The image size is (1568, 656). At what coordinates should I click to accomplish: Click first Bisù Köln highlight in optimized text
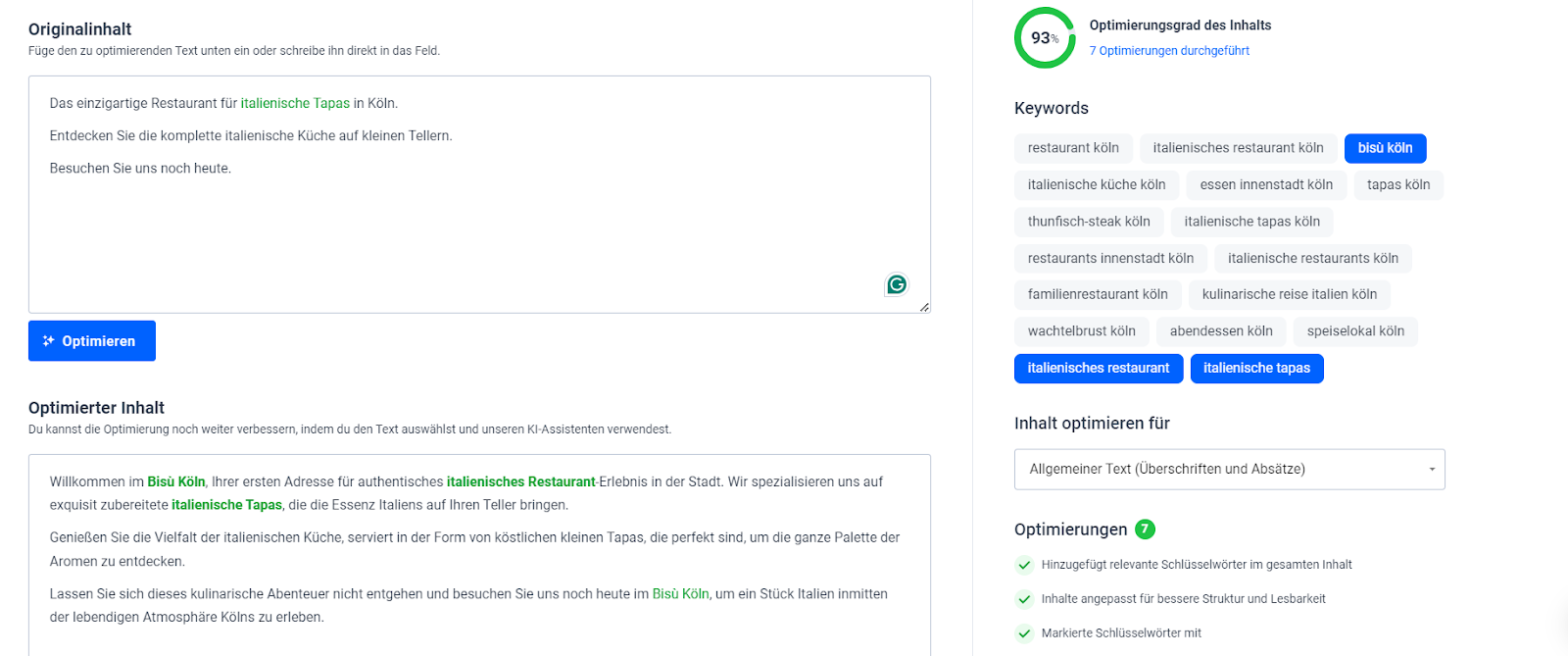[x=176, y=482]
